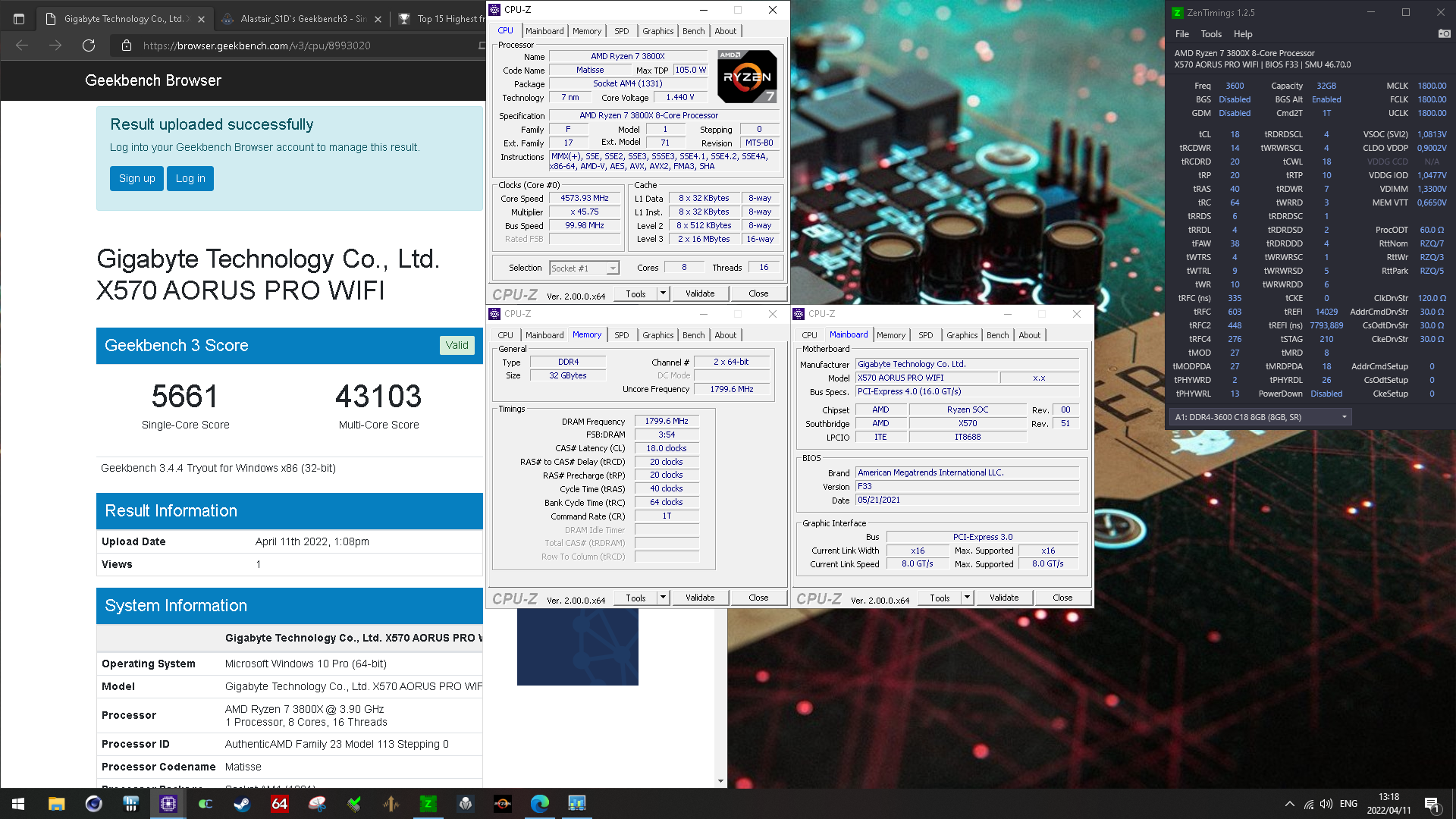
Task: Open the red 64 taskbar icon
Action: (279, 804)
